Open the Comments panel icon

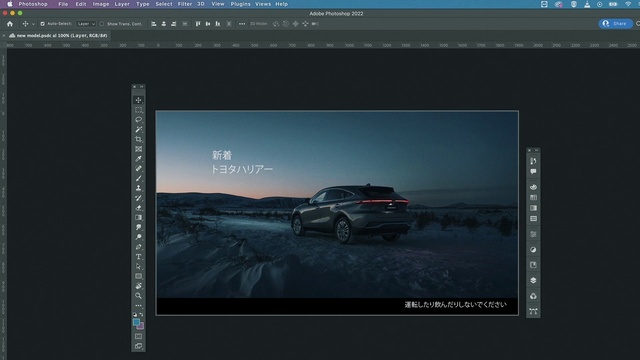coord(533,171)
